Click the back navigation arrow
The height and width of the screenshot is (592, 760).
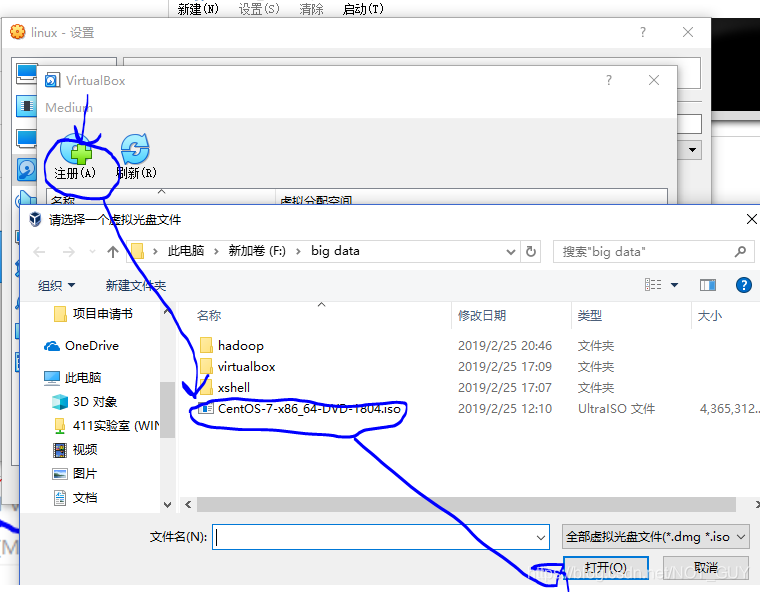[39, 252]
